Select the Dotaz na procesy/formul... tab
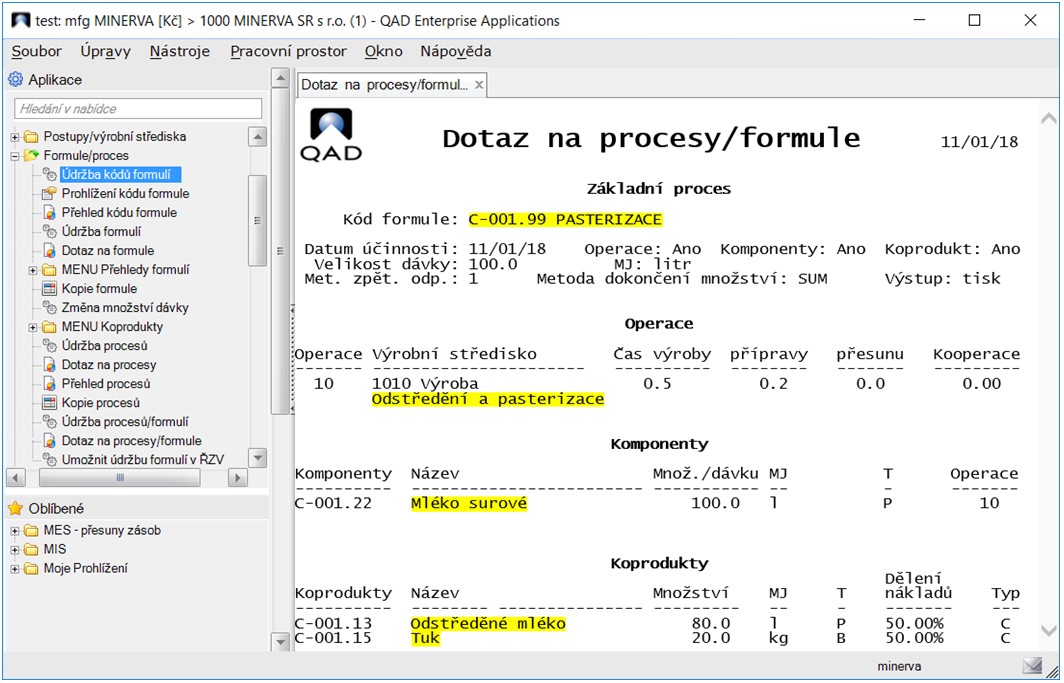 [385, 85]
